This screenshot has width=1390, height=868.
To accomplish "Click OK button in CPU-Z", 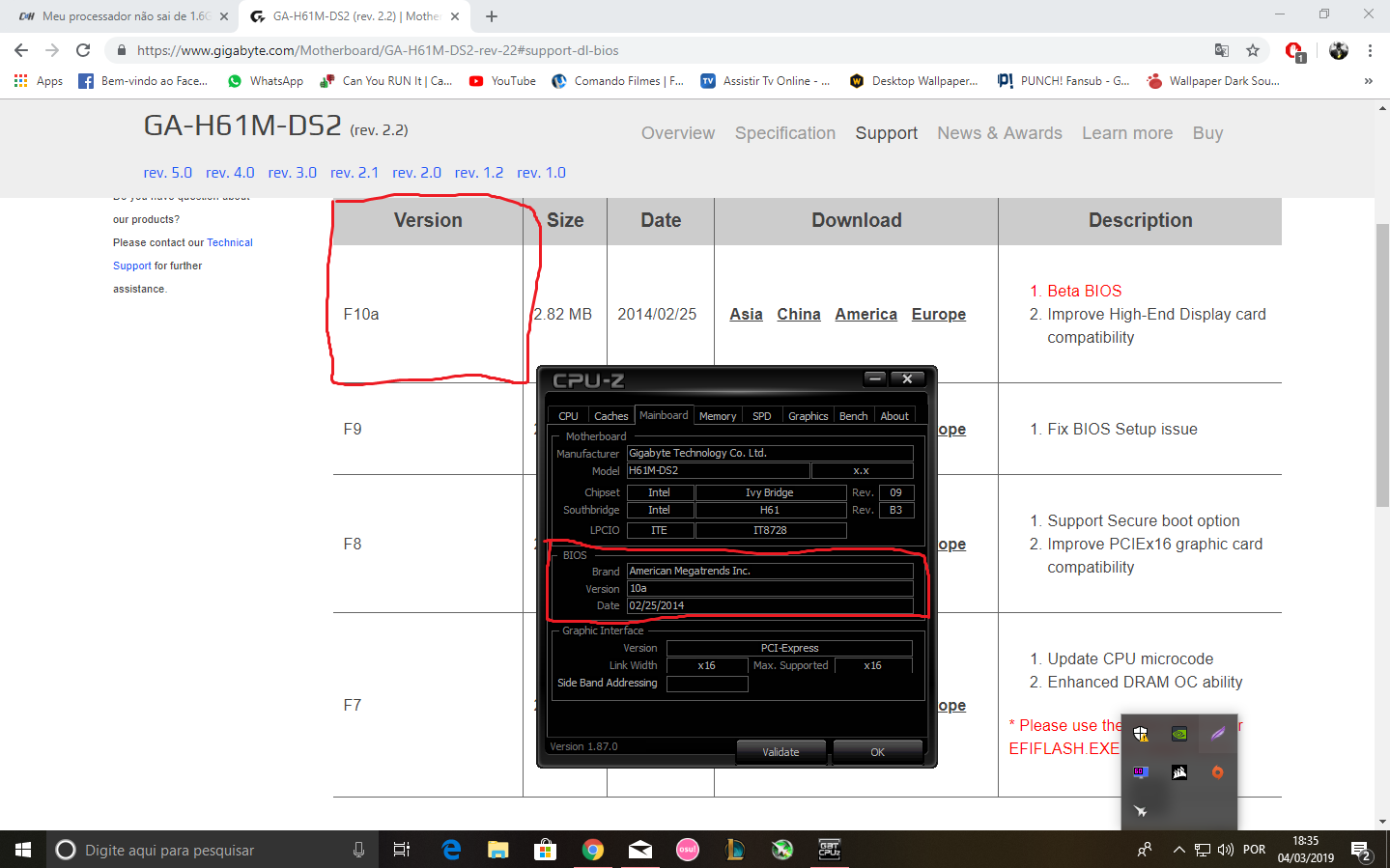I will point(877,752).
